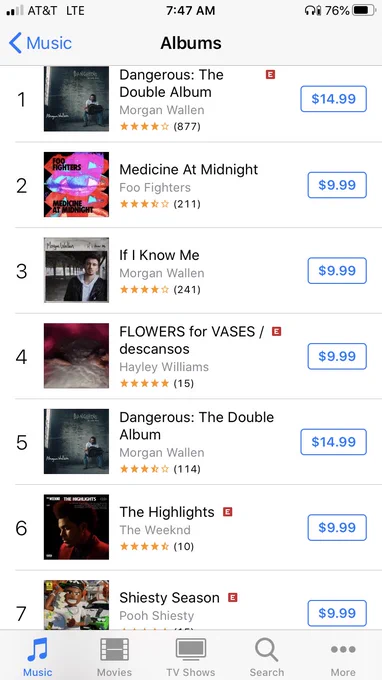Image resolution: width=382 pixels, height=680 pixels.
Task: Select If I Know Me title
Action: click(x=159, y=255)
